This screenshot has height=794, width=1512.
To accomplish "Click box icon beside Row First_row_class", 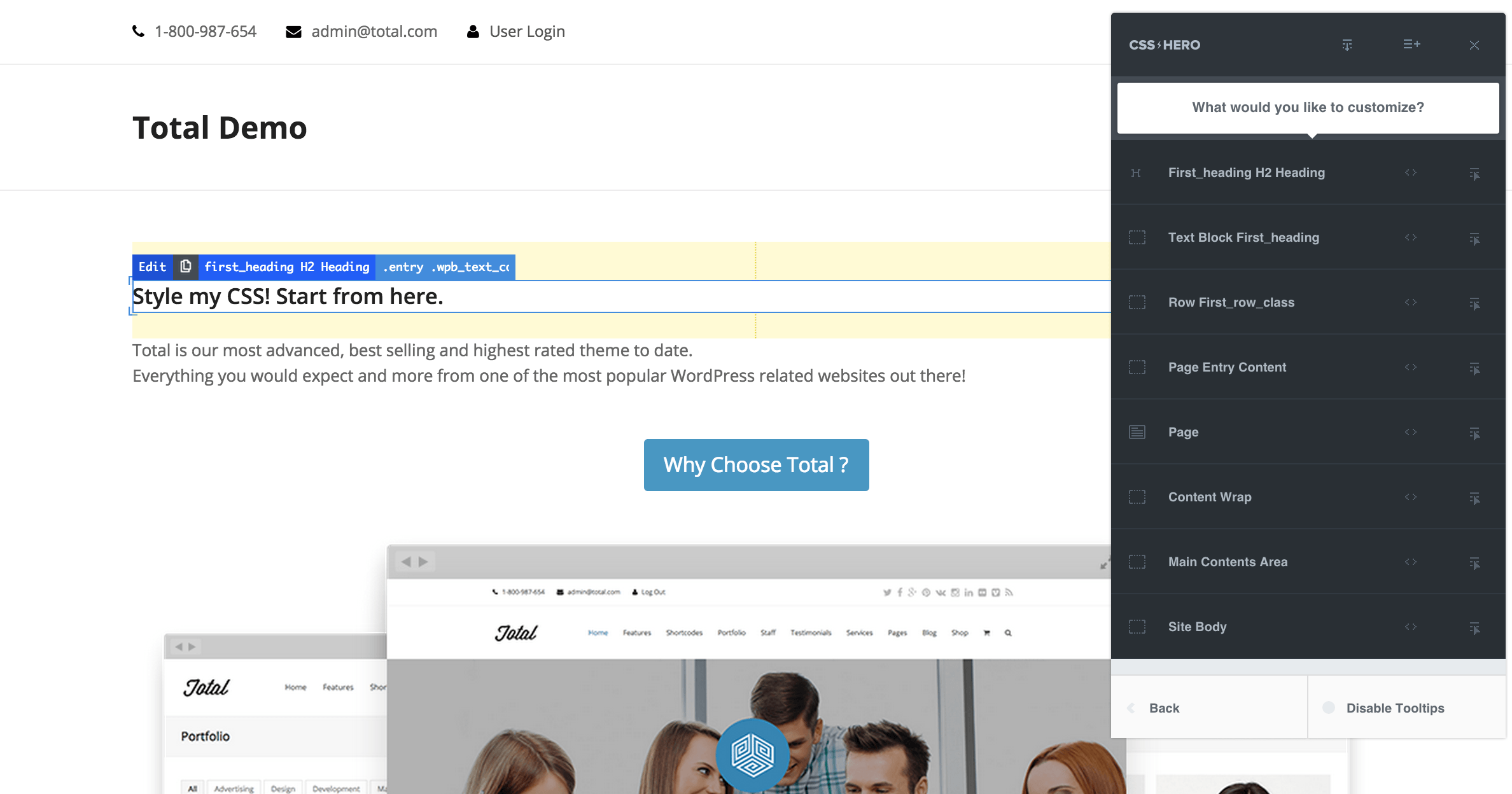I will click(1137, 302).
